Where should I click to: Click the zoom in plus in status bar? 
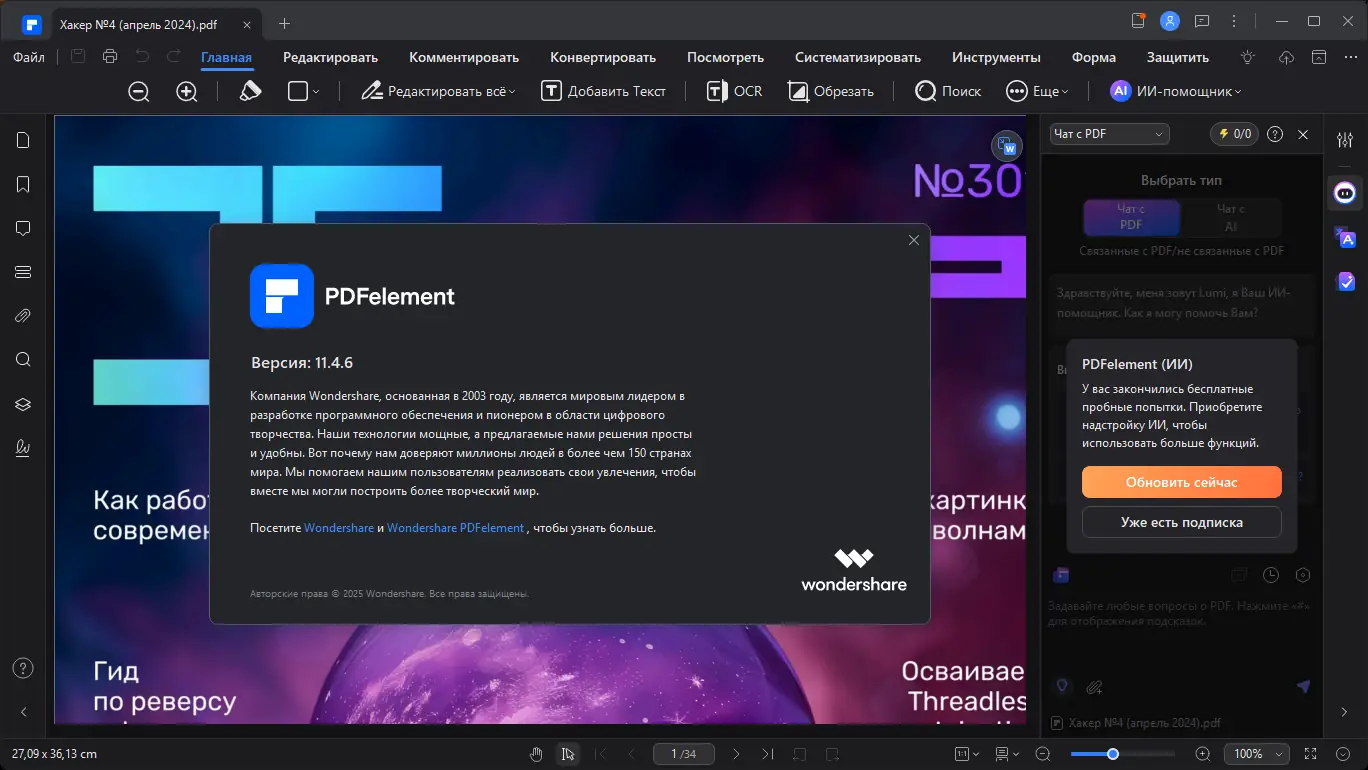[1203, 754]
